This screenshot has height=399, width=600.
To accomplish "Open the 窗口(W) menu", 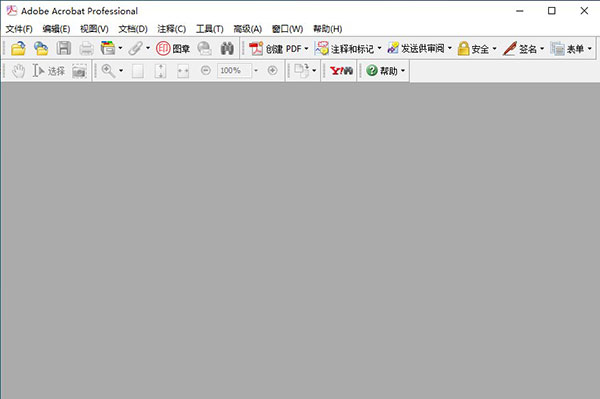I will (287, 29).
